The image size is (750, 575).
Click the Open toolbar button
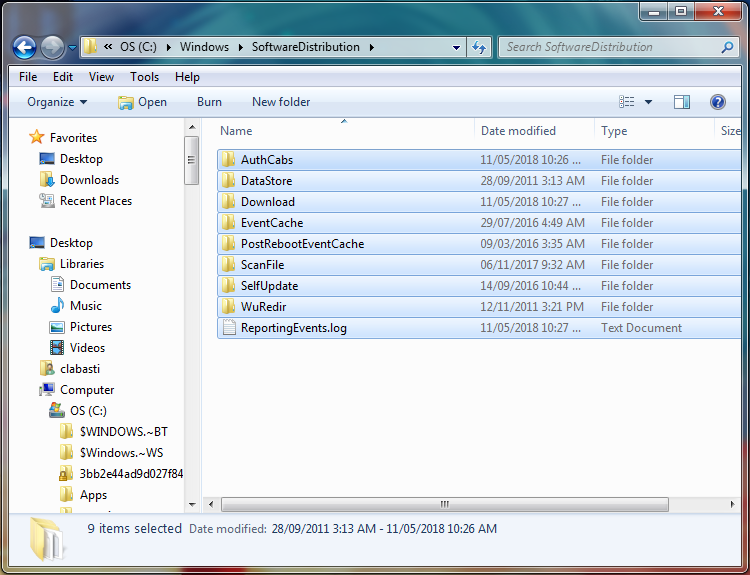click(x=143, y=102)
